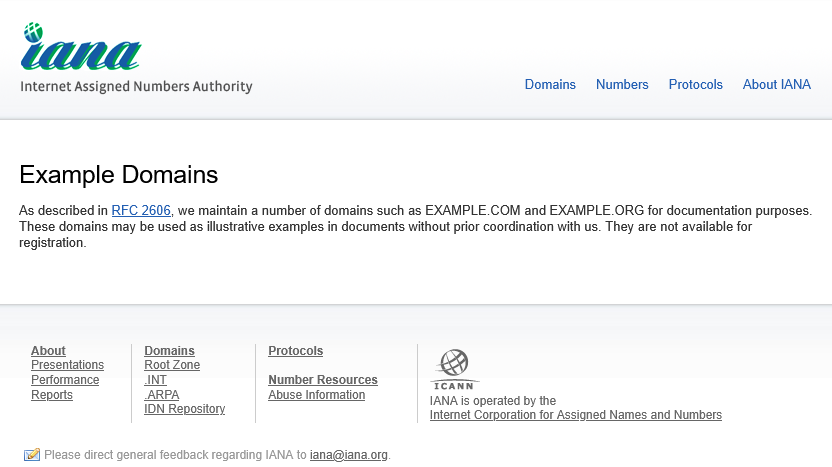832x467 pixels.
Task: Visit the Presentations footer link
Action: 67,365
